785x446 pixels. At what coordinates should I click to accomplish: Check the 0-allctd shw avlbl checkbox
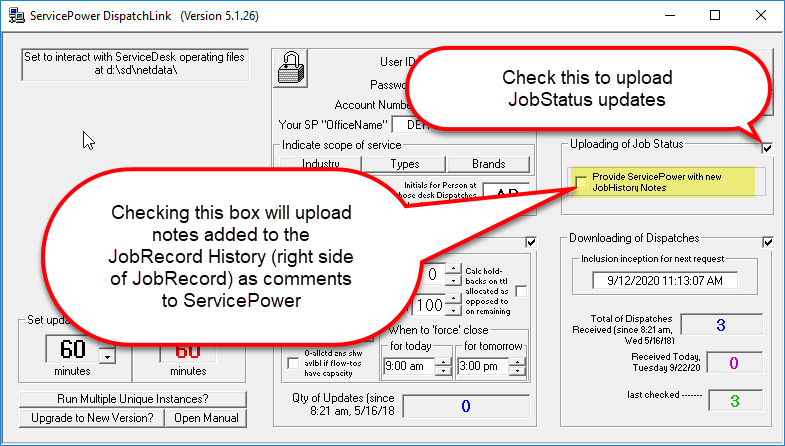coord(293,363)
